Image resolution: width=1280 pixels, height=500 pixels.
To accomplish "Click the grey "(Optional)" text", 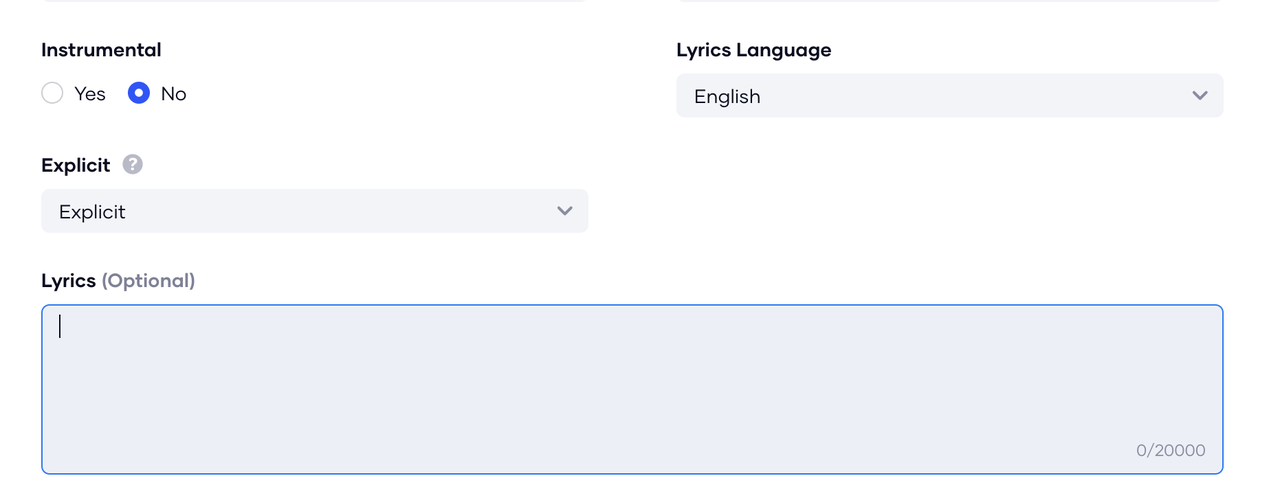I will pyautogui.click(x=148, y=281).
